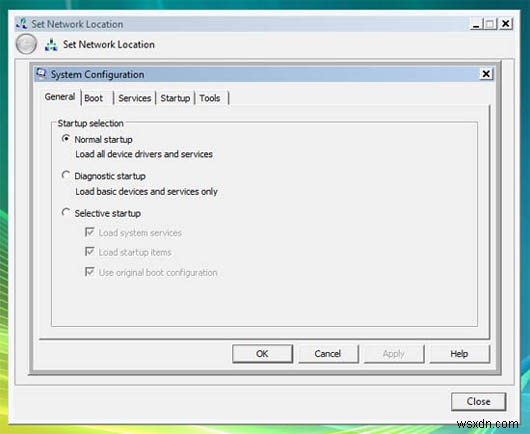530x434 pixels.
Task: Confirm with the OK button
Action: (262, 354)
